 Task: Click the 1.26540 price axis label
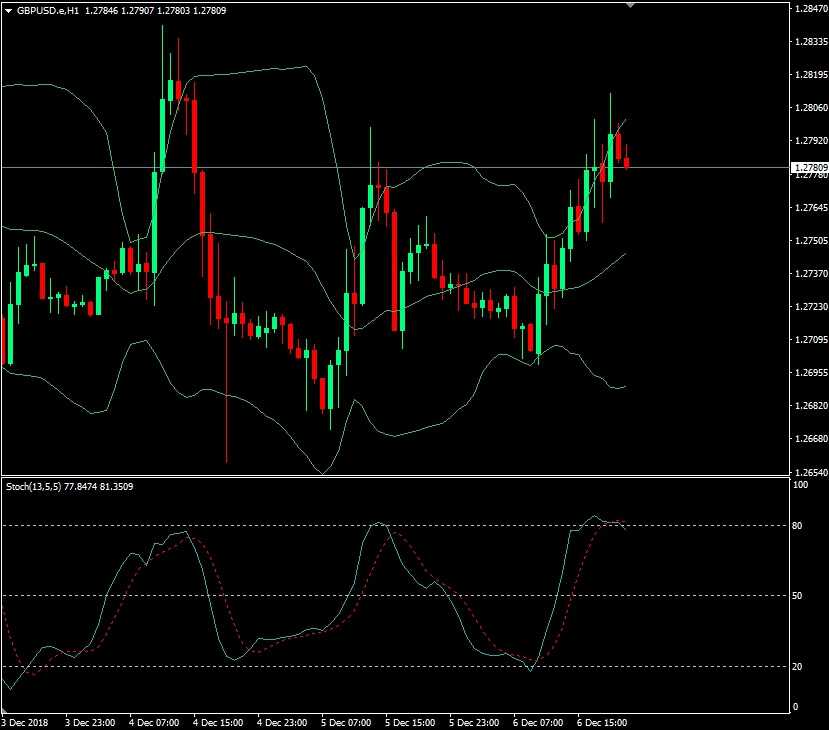tap(809, 472)
